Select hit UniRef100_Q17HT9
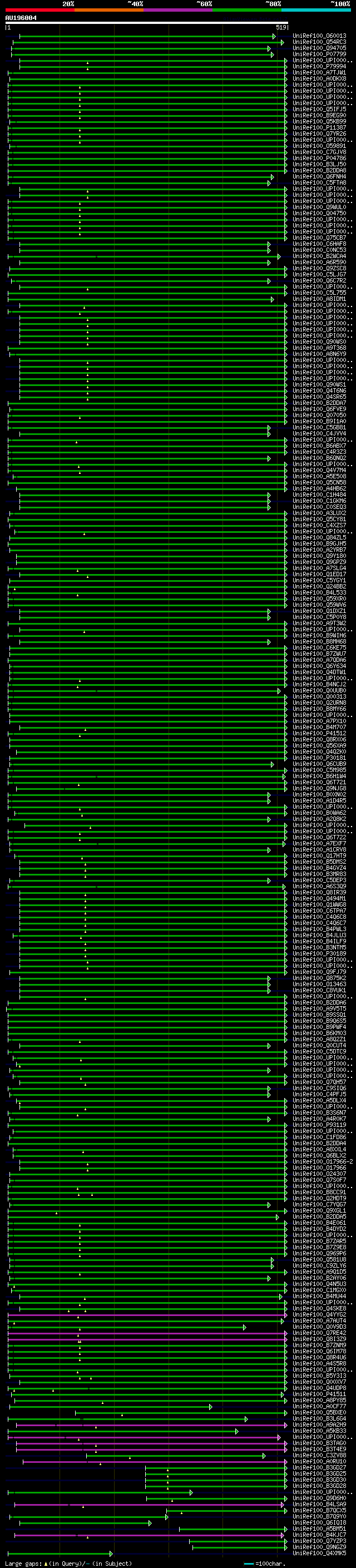 click(x=319, y=856)
